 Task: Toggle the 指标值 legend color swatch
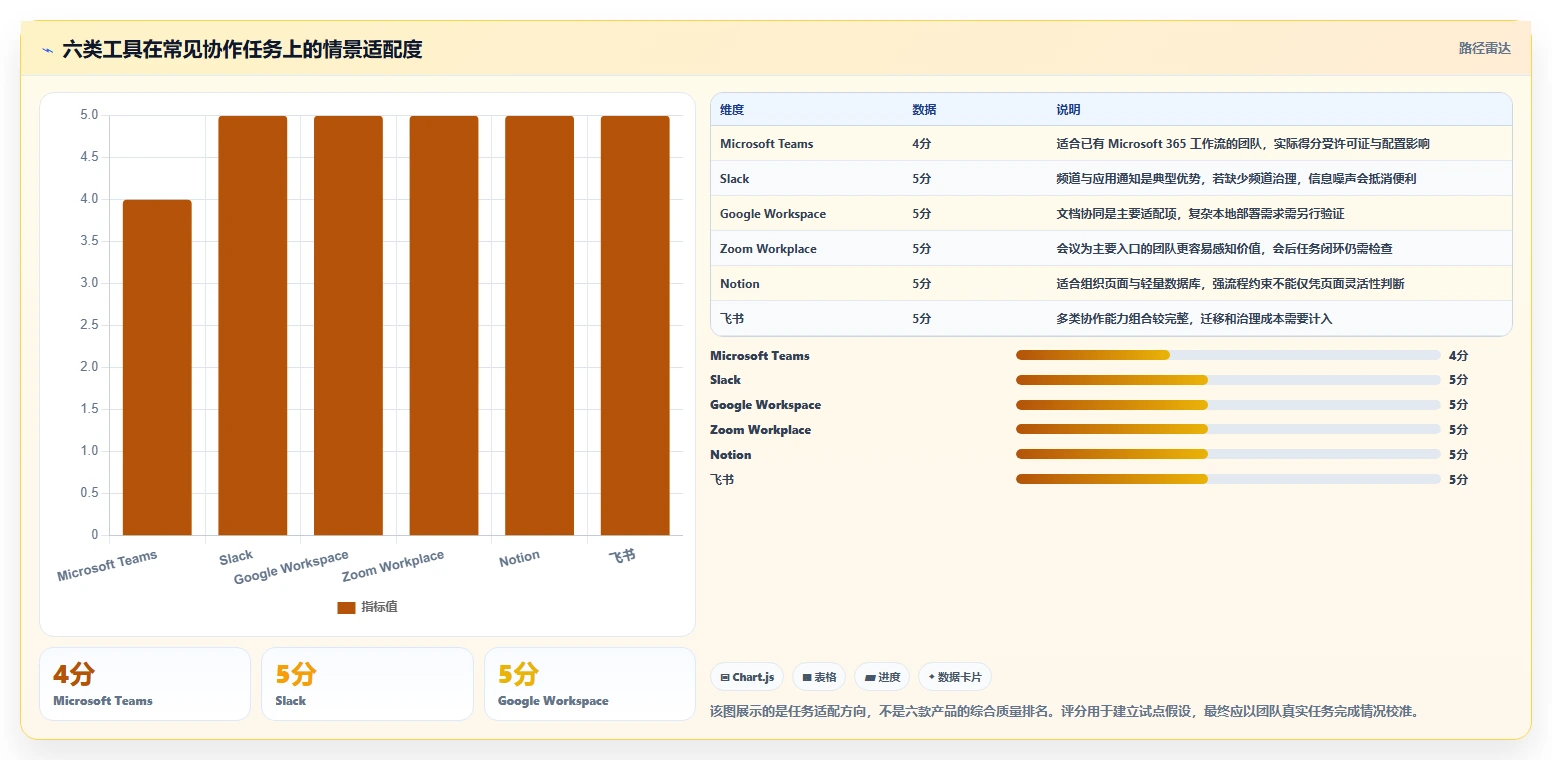(346, 607)
